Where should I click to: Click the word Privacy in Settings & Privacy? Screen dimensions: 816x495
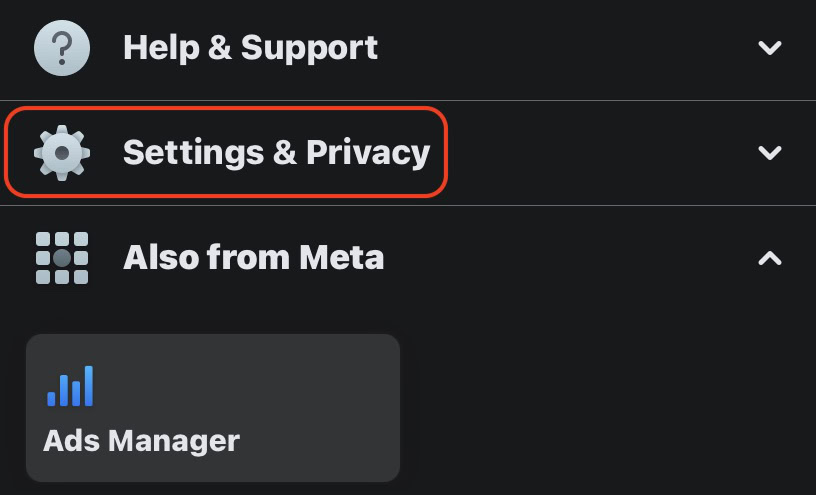(x=368, y=153)
